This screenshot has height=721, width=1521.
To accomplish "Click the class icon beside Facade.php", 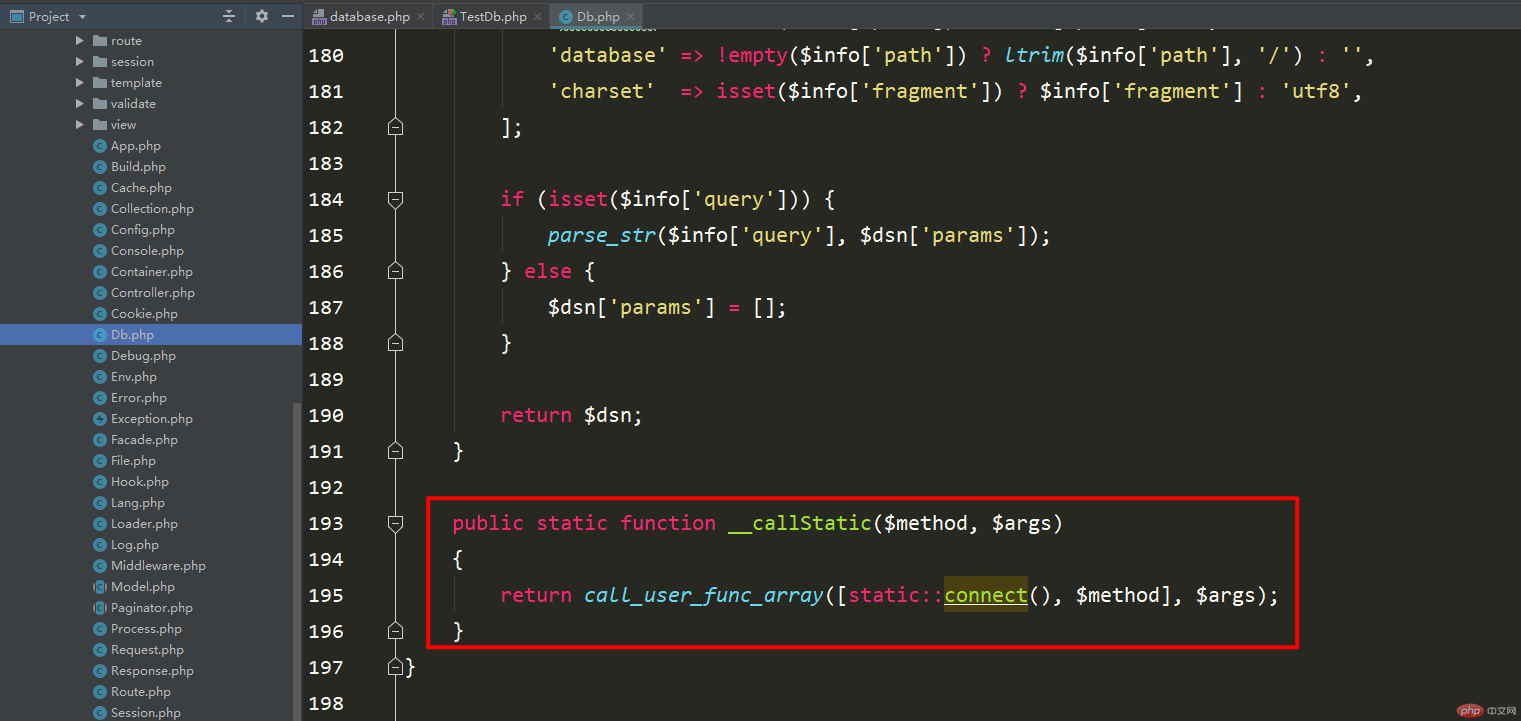I will 100,440.
